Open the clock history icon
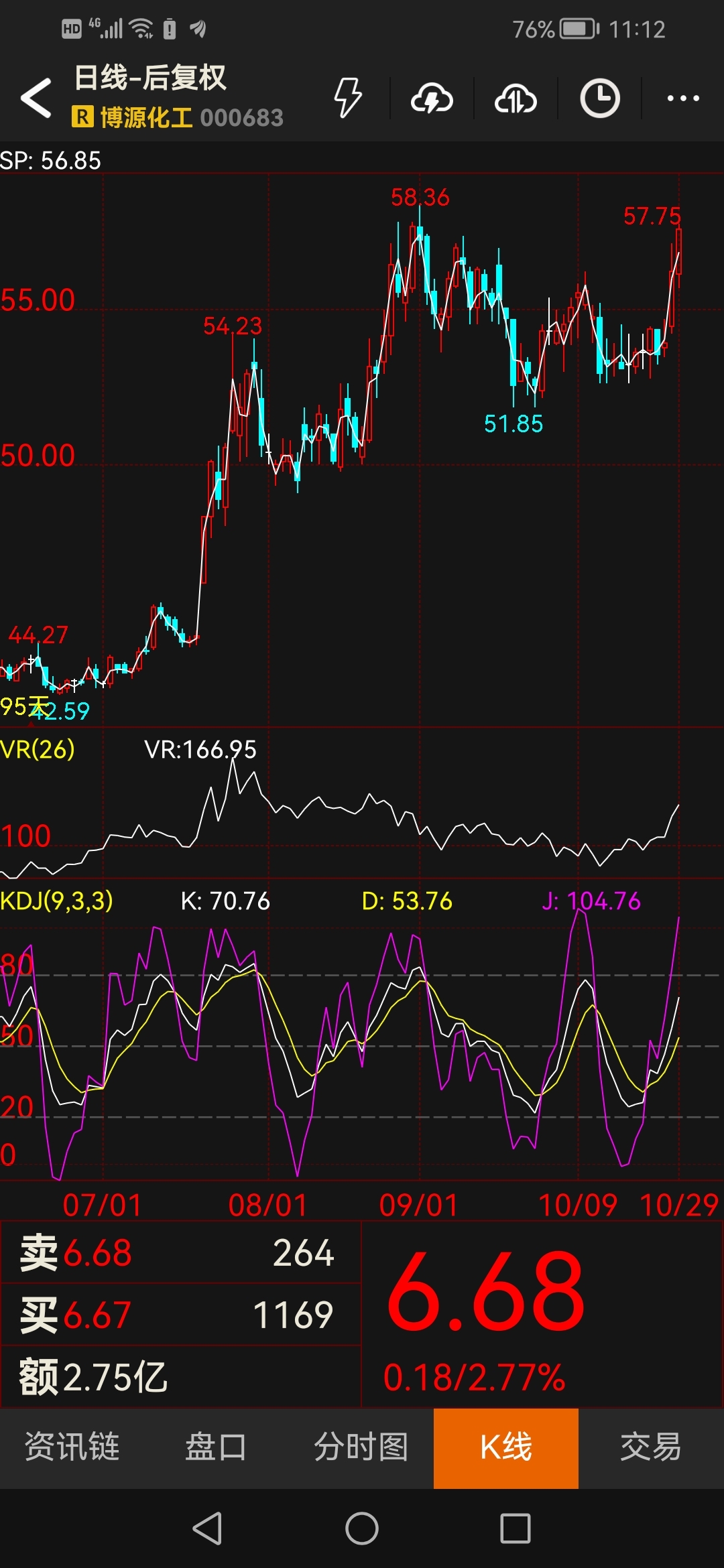This screenshot has height=1568, width=724. coord(599,99)
